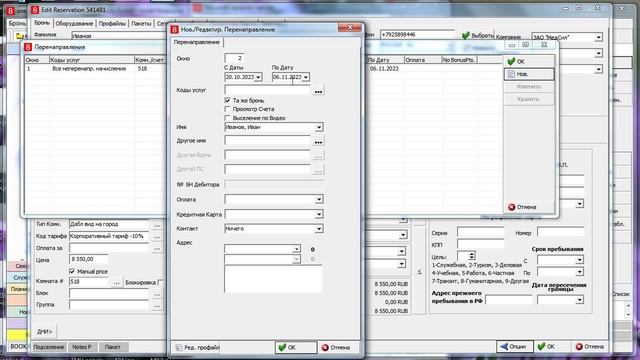Viewport: 640px width, 360px height.
Task: Open the Код тарифа lookup ellipsis button
Action: [157, 237]
